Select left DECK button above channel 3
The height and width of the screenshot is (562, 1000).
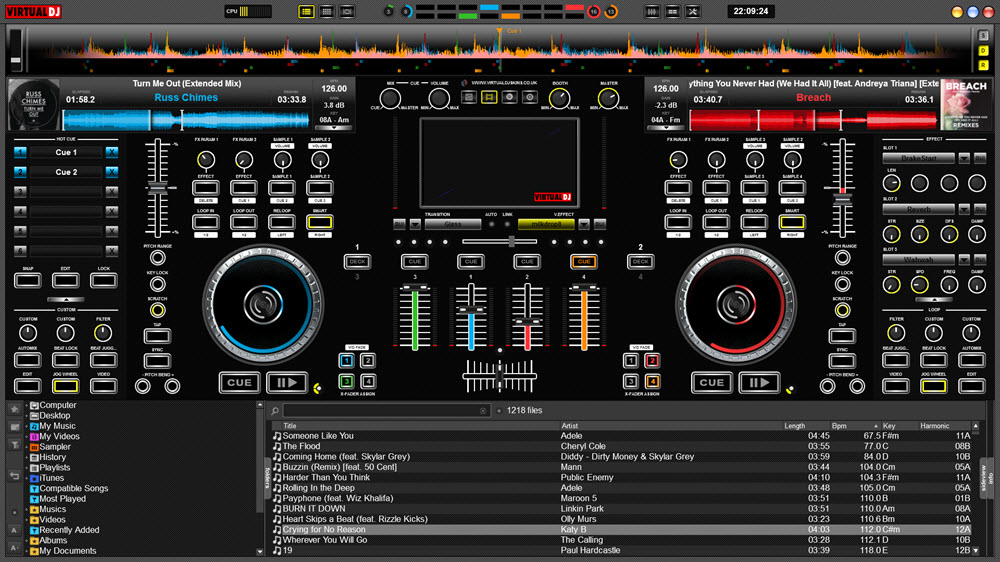coord(358,262)
